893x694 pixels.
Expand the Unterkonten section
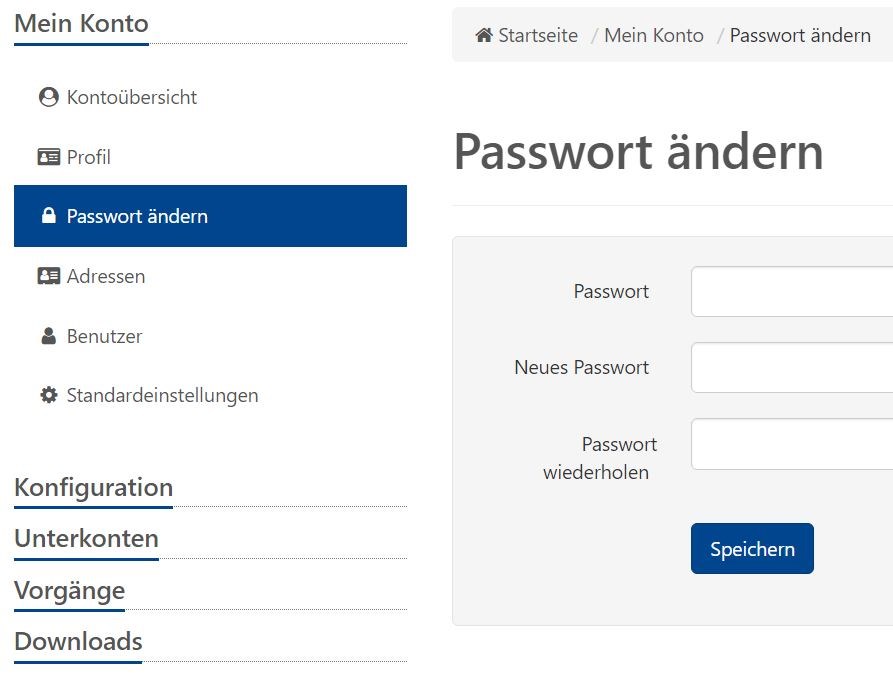86,539
